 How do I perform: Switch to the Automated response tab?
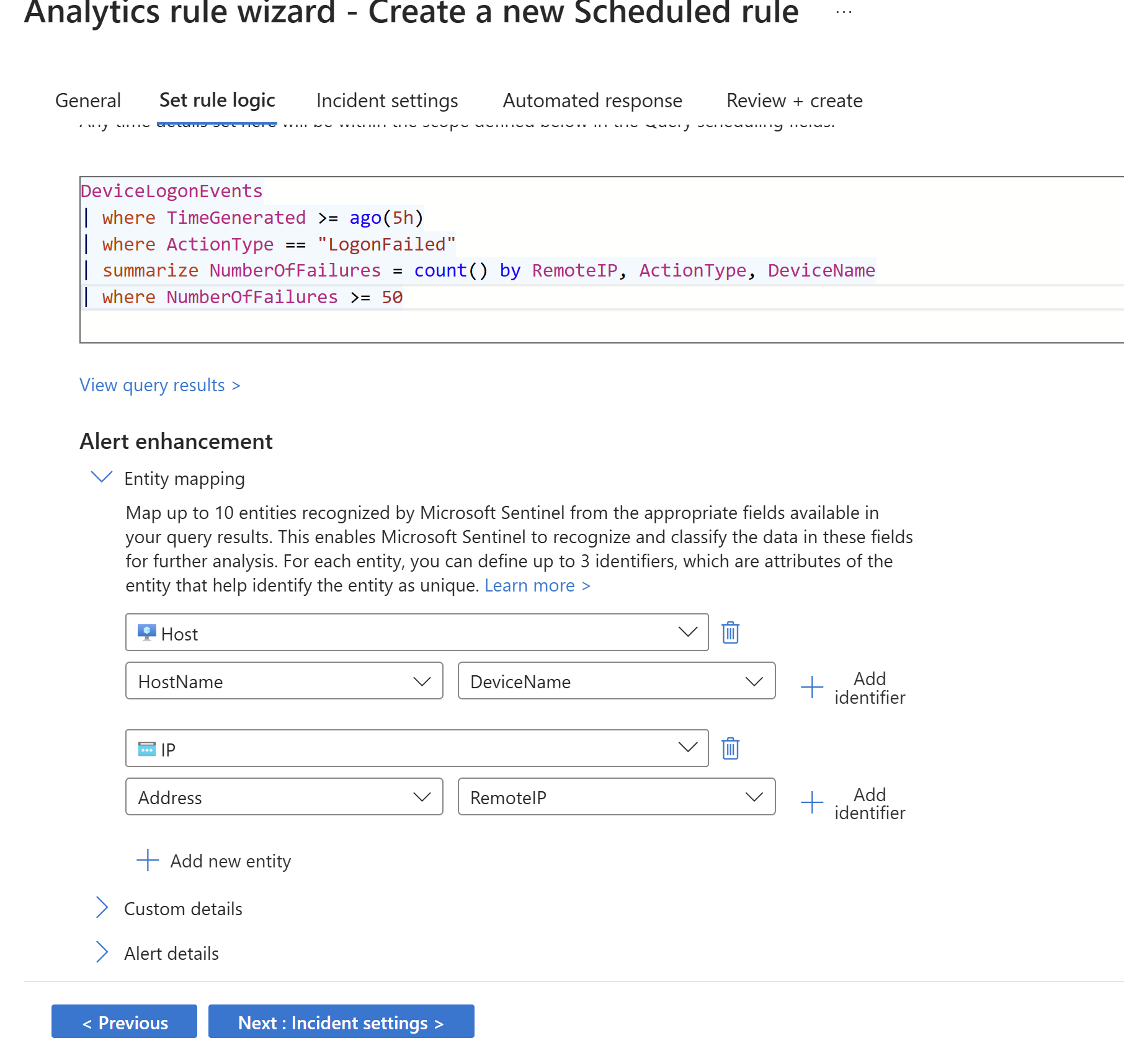tap(592, 100)
